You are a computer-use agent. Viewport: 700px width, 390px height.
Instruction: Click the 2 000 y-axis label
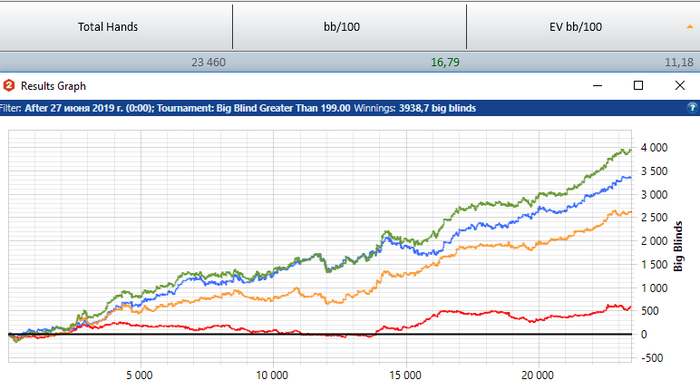(654, 241)
